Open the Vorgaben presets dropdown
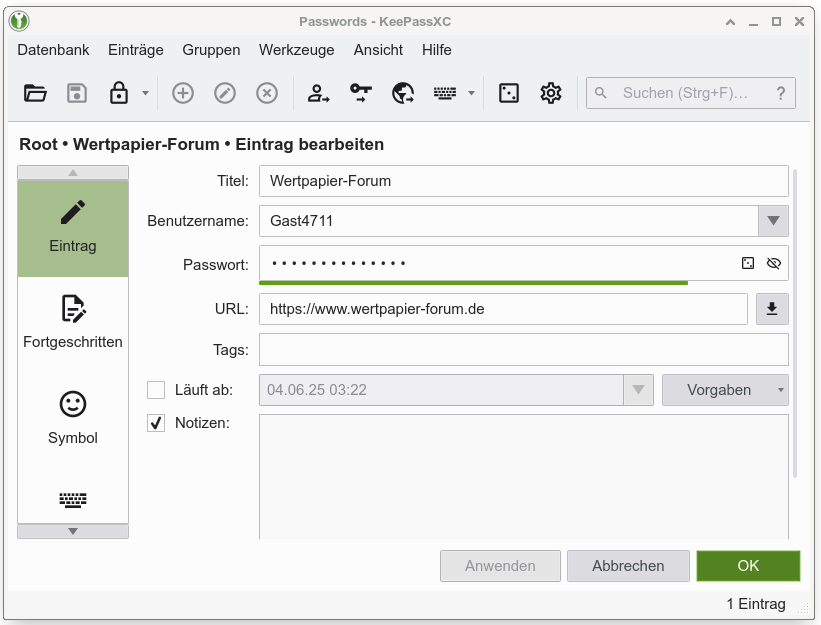Screen dimensions: 821x625 (725, 390)
